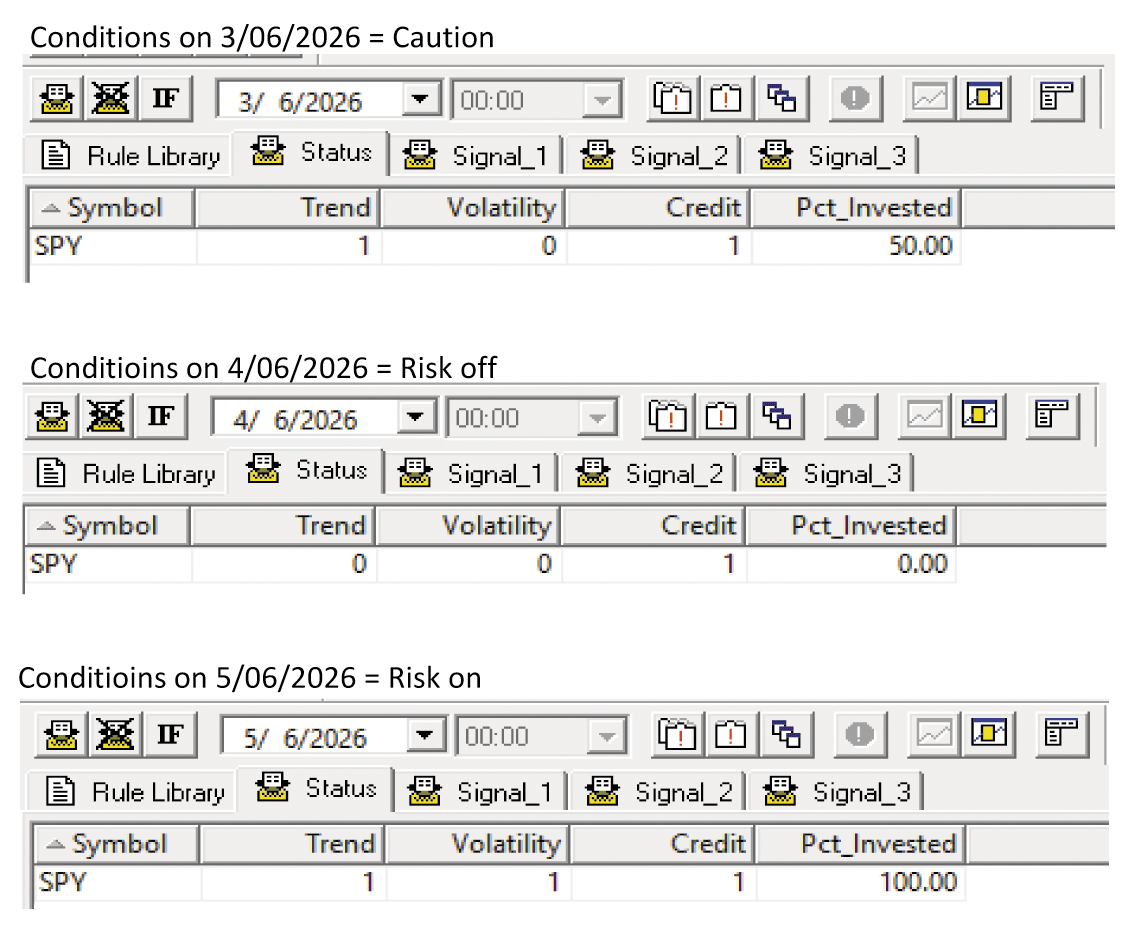1139x927 pixels.
Task: Open Rule Library tab in the Risk off panel
Action: point(126,474)
